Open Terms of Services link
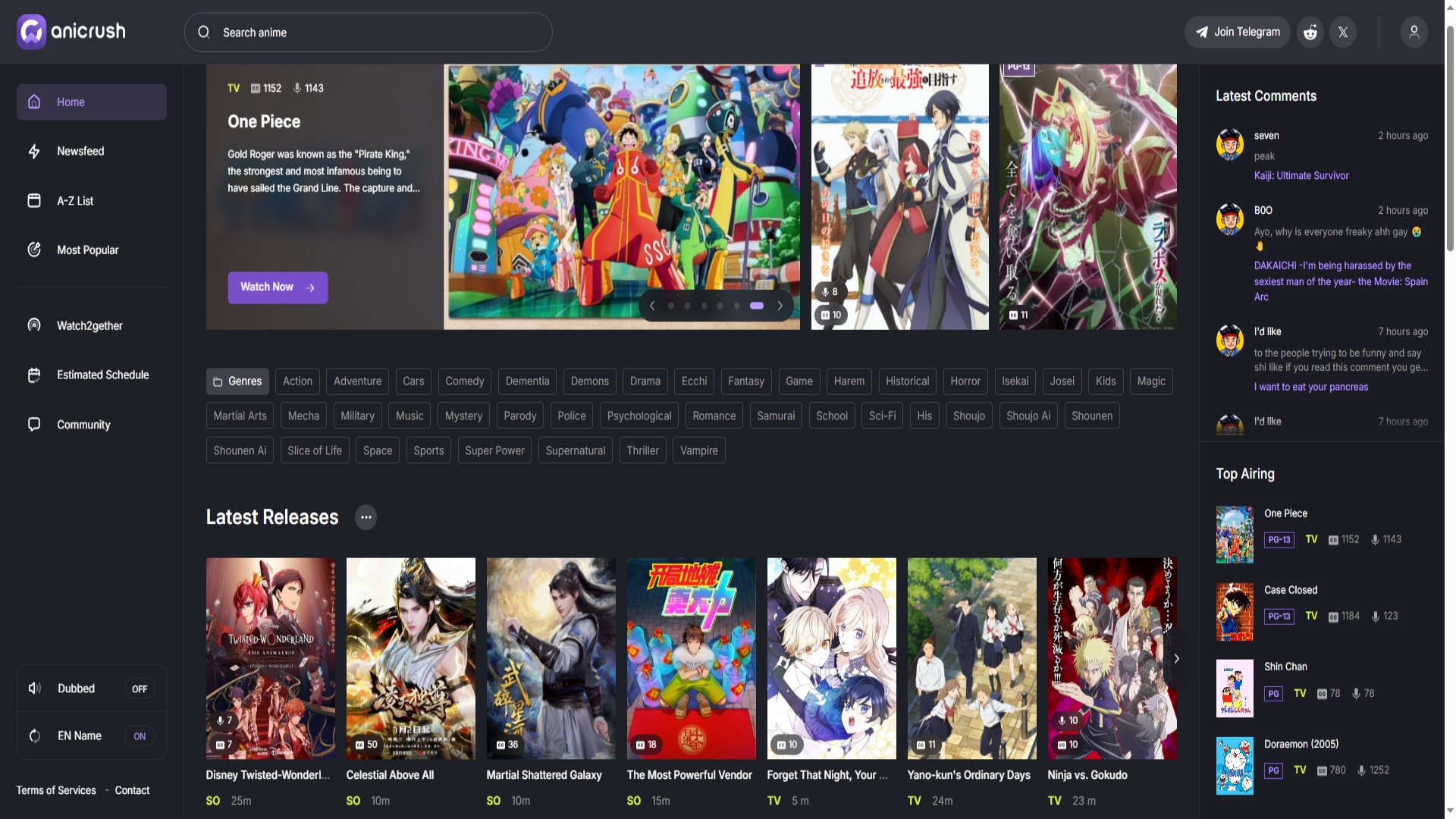This screenshot has width=1456, height=819. (x=56, y=790)
